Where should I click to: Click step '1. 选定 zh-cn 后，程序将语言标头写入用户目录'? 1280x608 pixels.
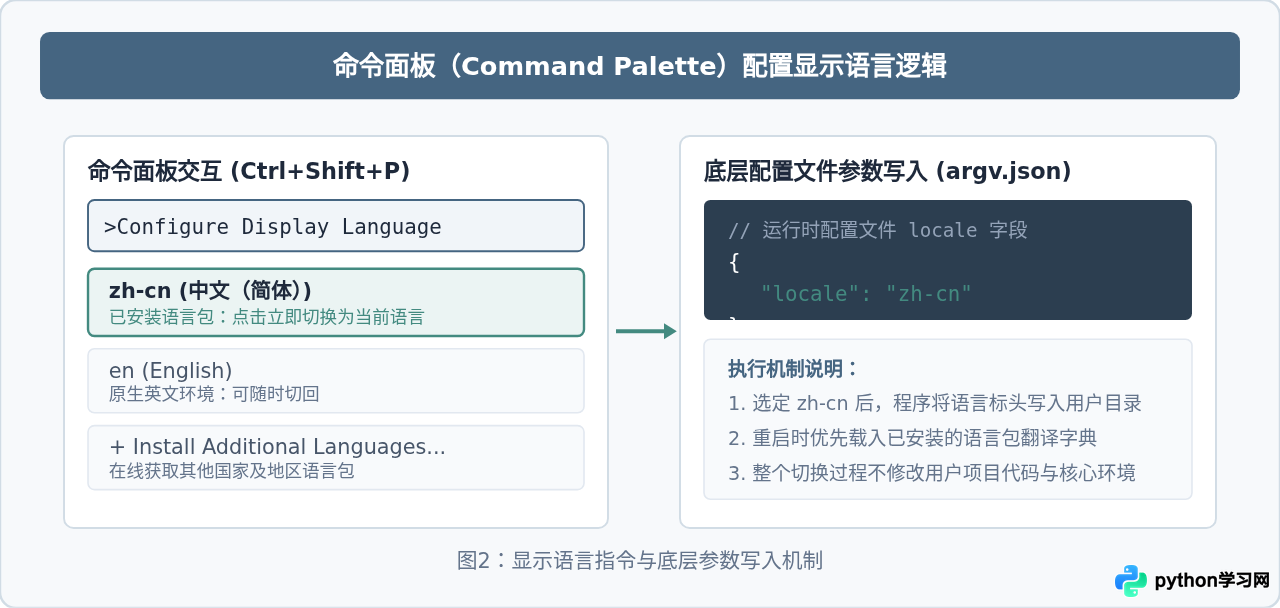click(x=935, y=403)
